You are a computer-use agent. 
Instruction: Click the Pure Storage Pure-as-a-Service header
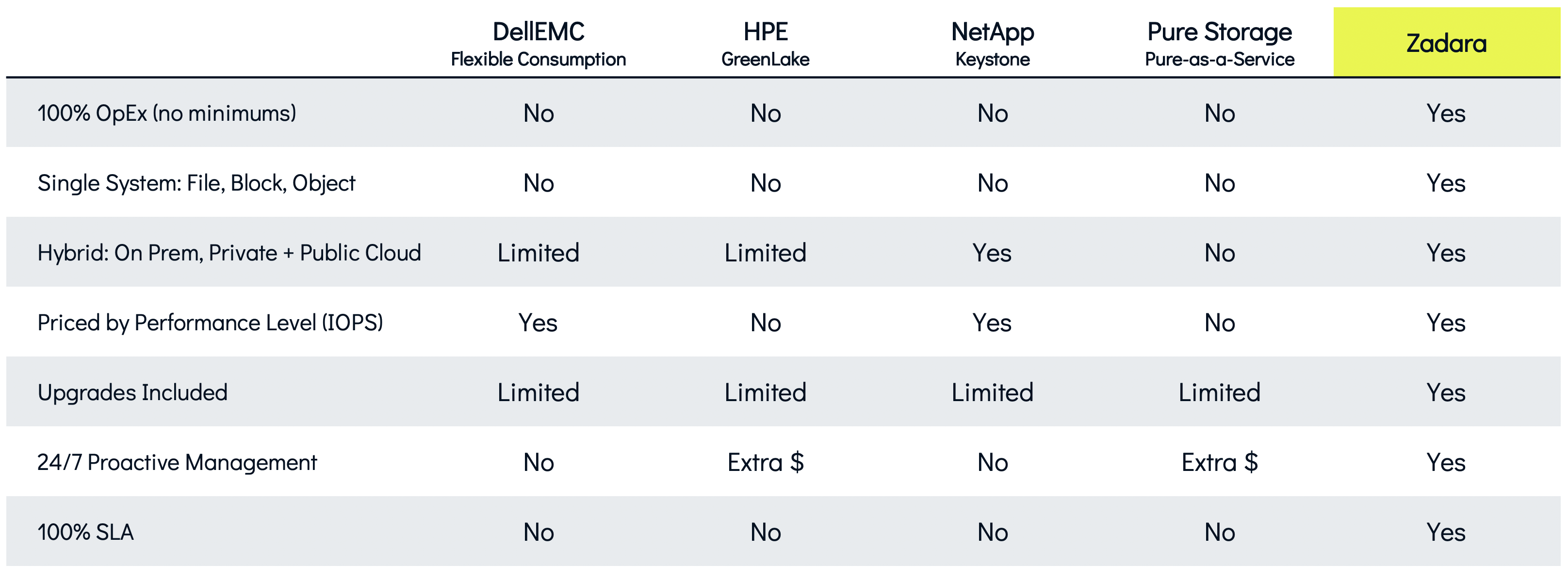1219,43
